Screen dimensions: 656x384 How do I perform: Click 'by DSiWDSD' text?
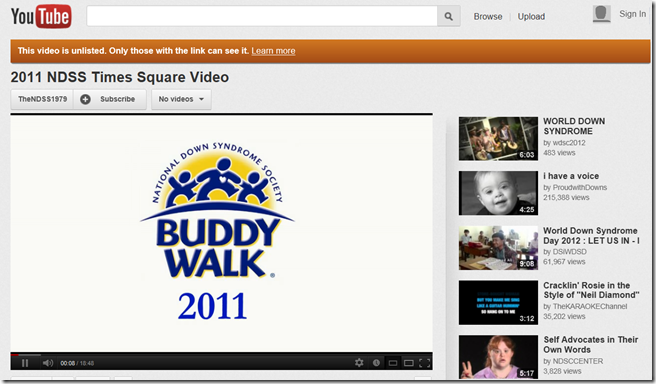[x=565, y=251]
